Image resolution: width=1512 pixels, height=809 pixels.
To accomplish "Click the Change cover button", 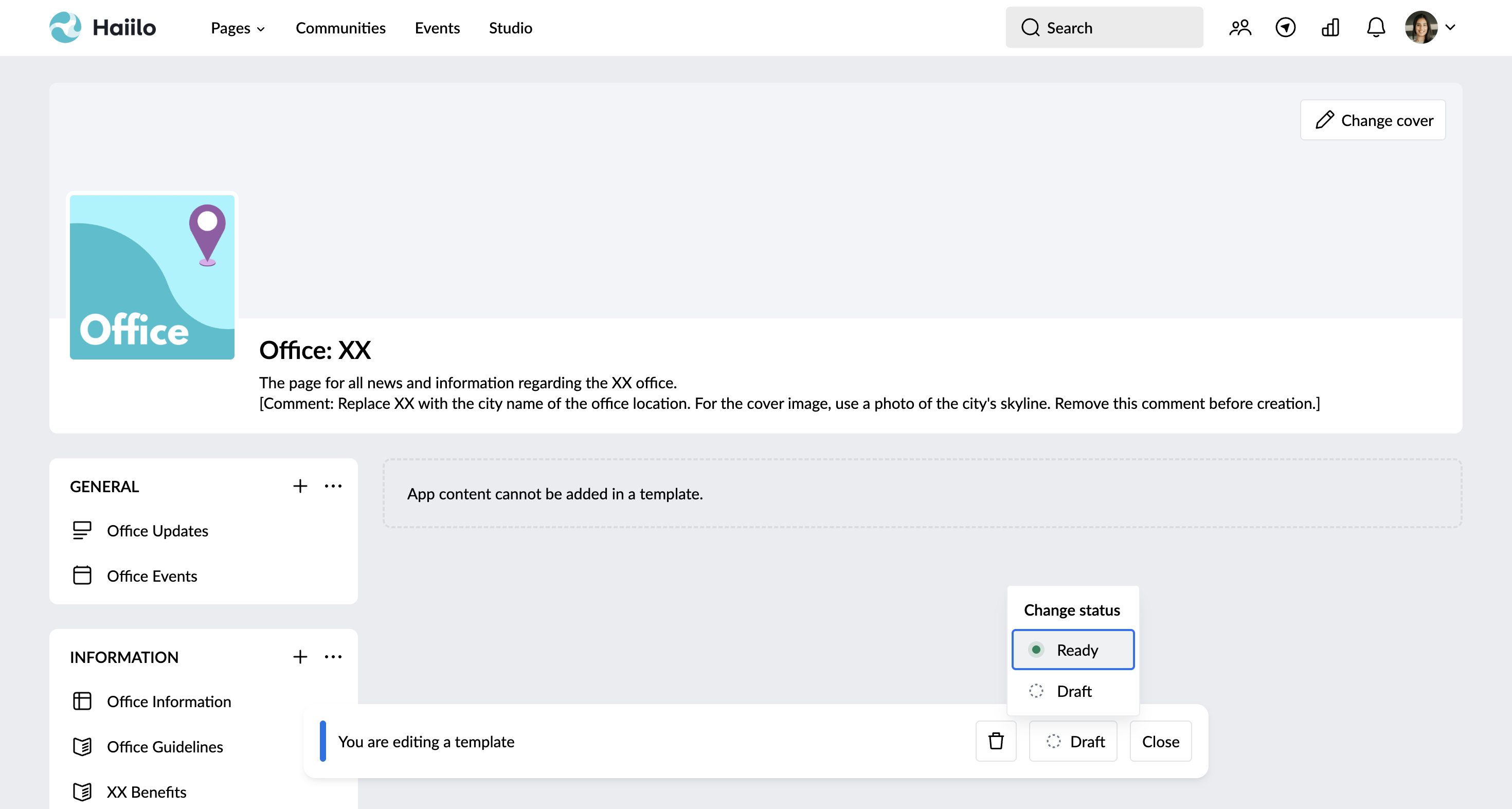I will (x=1372, y=120).
